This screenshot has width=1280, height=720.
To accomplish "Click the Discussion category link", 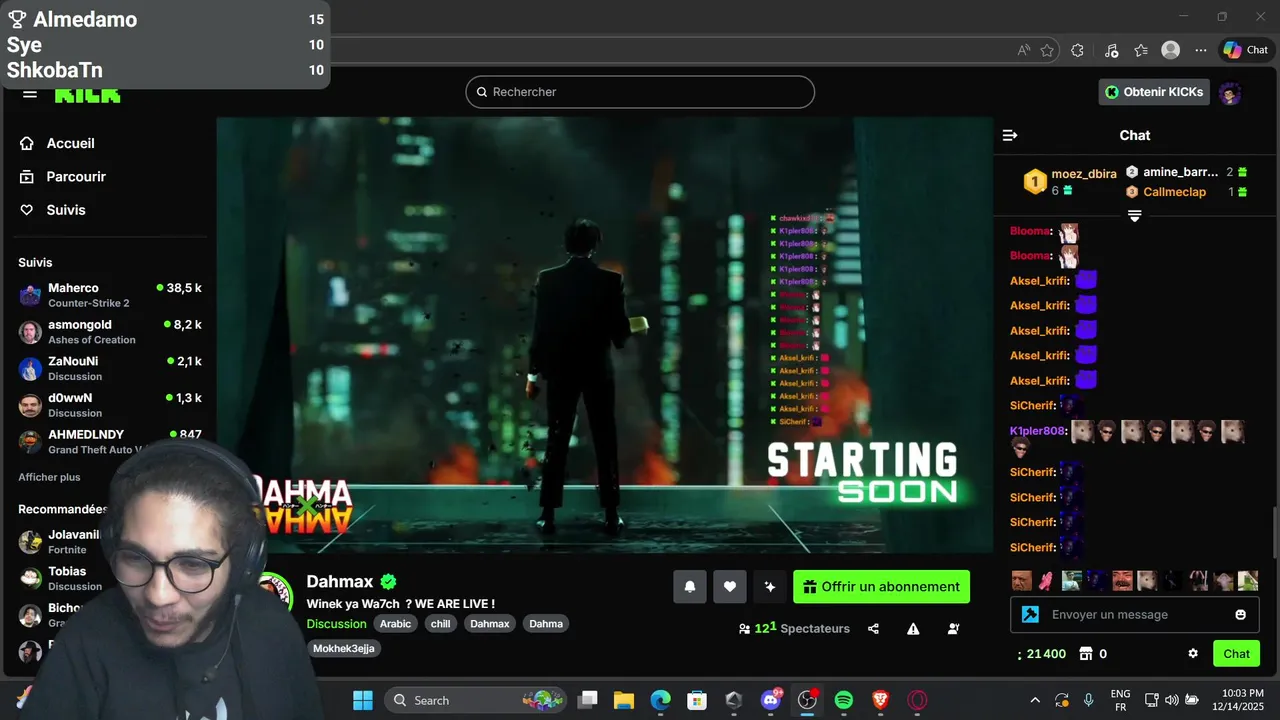I will pos(336,624).
